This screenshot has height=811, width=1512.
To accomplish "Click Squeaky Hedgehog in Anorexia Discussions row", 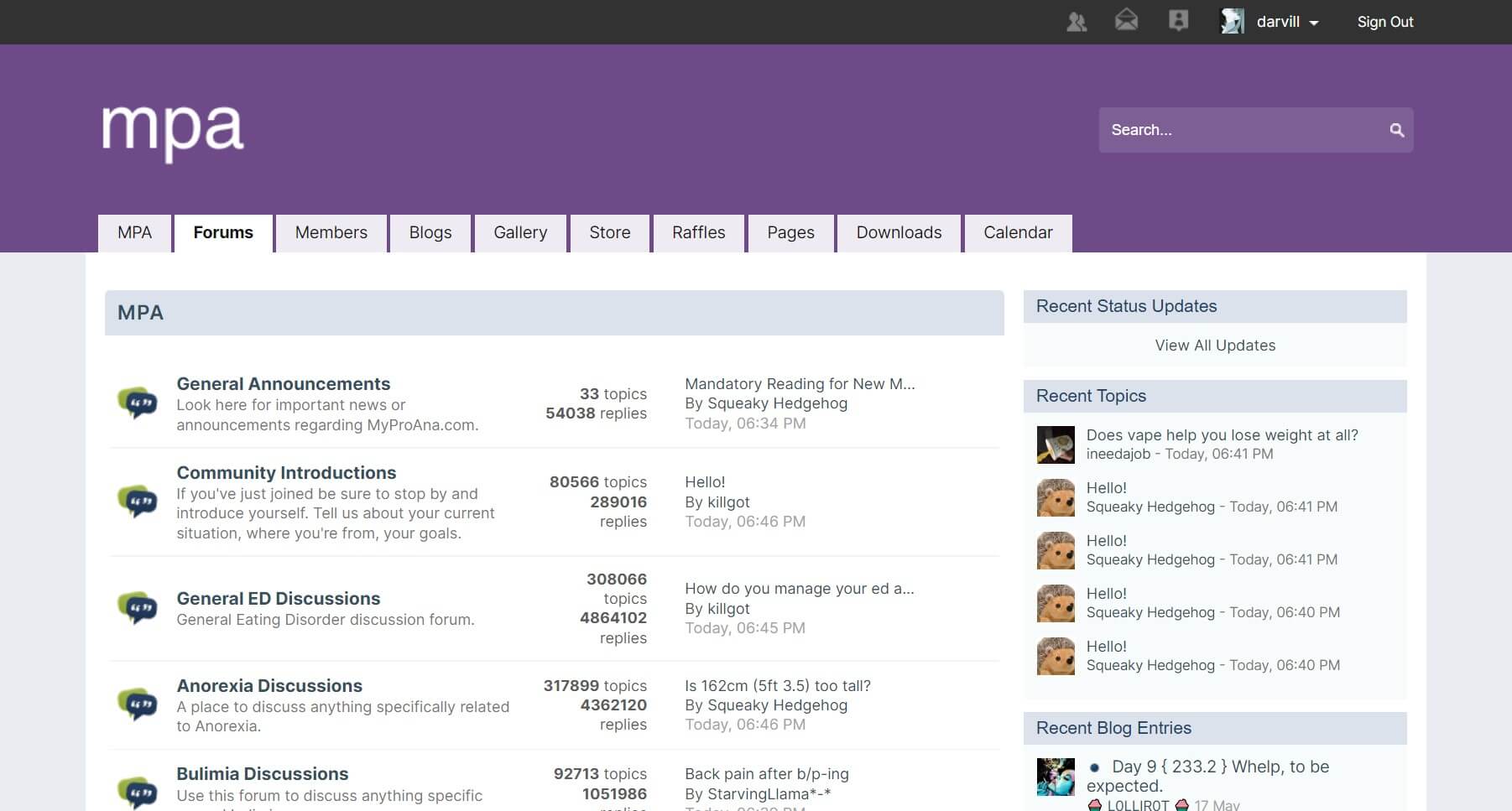I will [x=778, y=705].
